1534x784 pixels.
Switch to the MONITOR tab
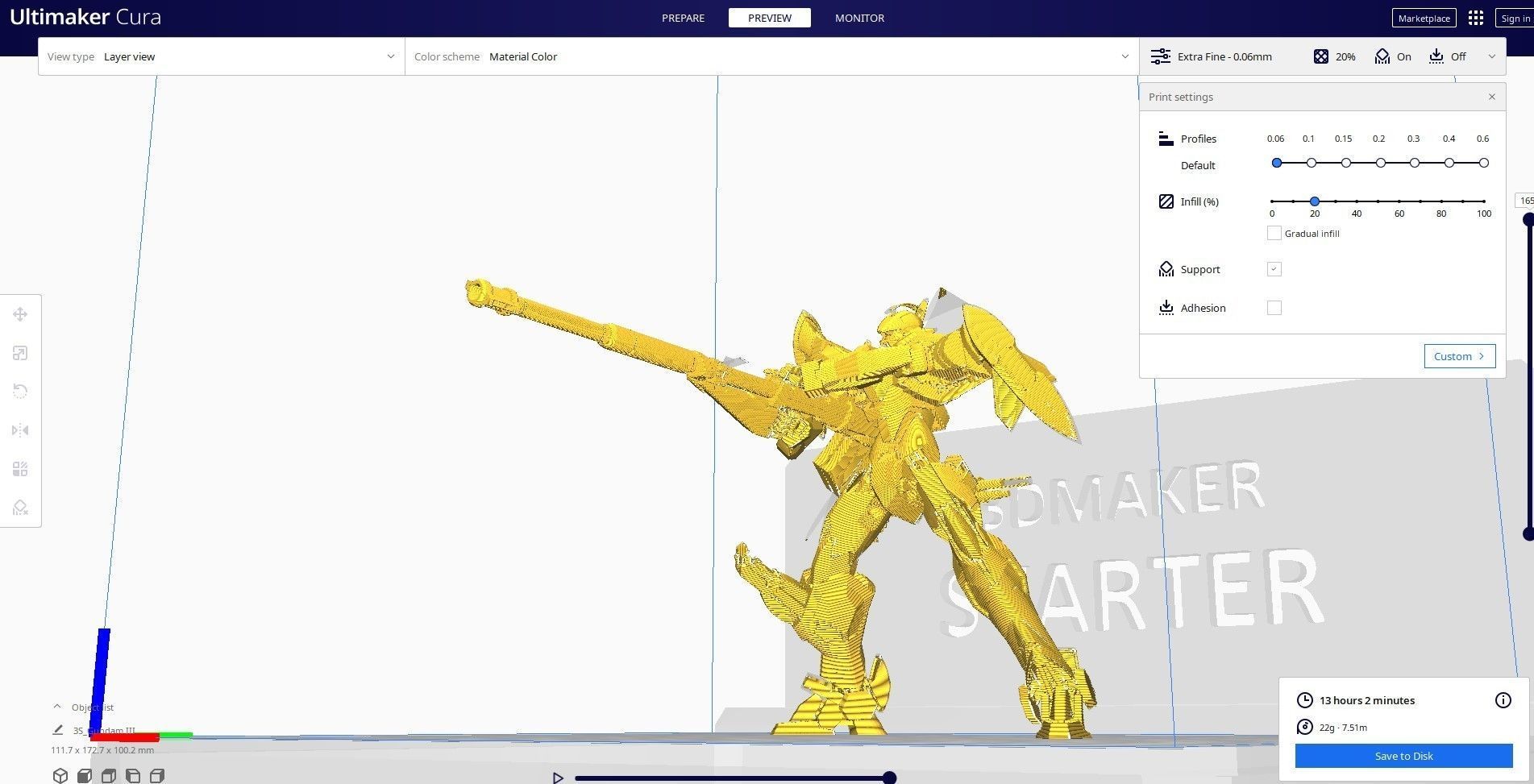click(x=858, y=18)
